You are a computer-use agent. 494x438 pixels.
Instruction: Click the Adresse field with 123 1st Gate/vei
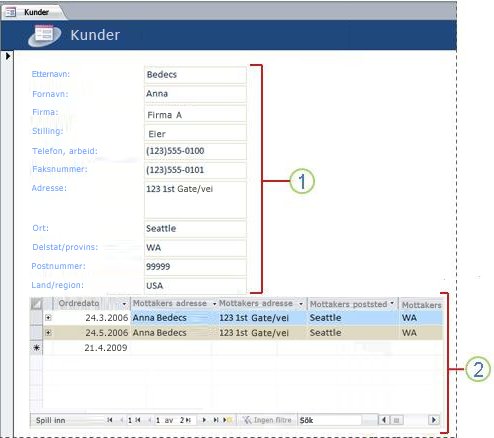tap(195, 200)
